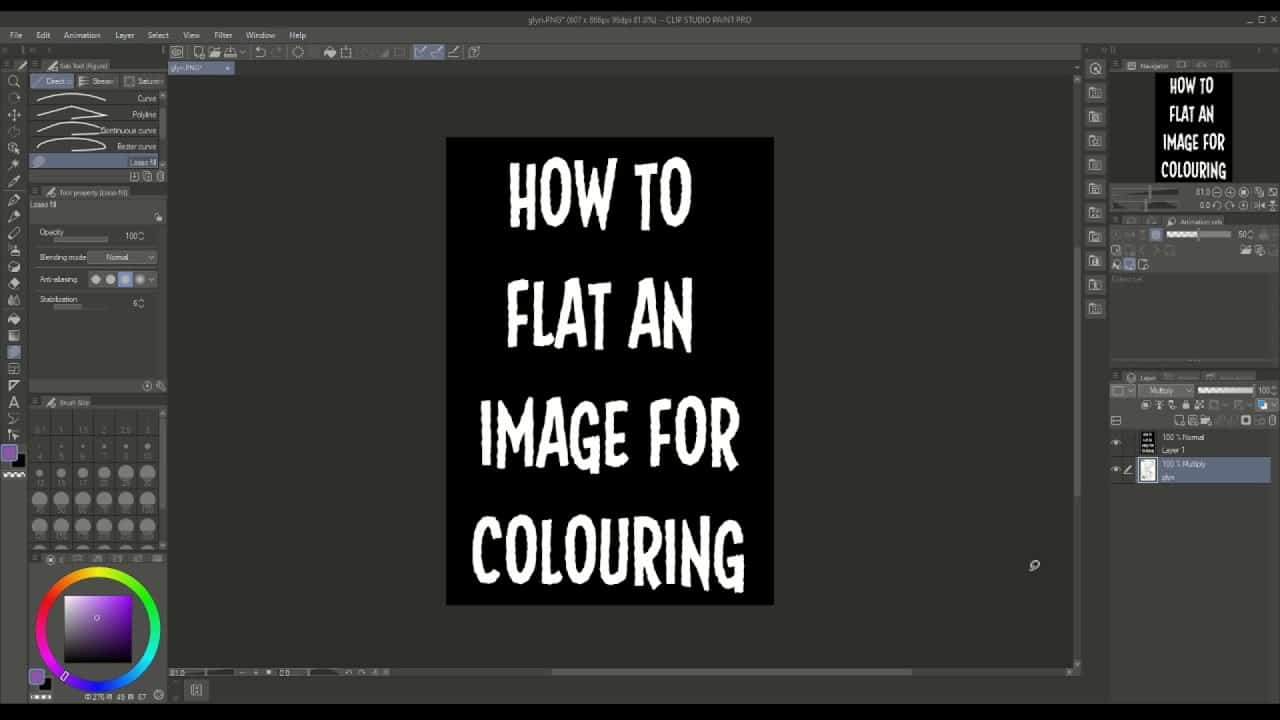This screenshot has width=1280, height=720.
Task: Select the Zoom magnifier tool
Action: tap(14, 82)
